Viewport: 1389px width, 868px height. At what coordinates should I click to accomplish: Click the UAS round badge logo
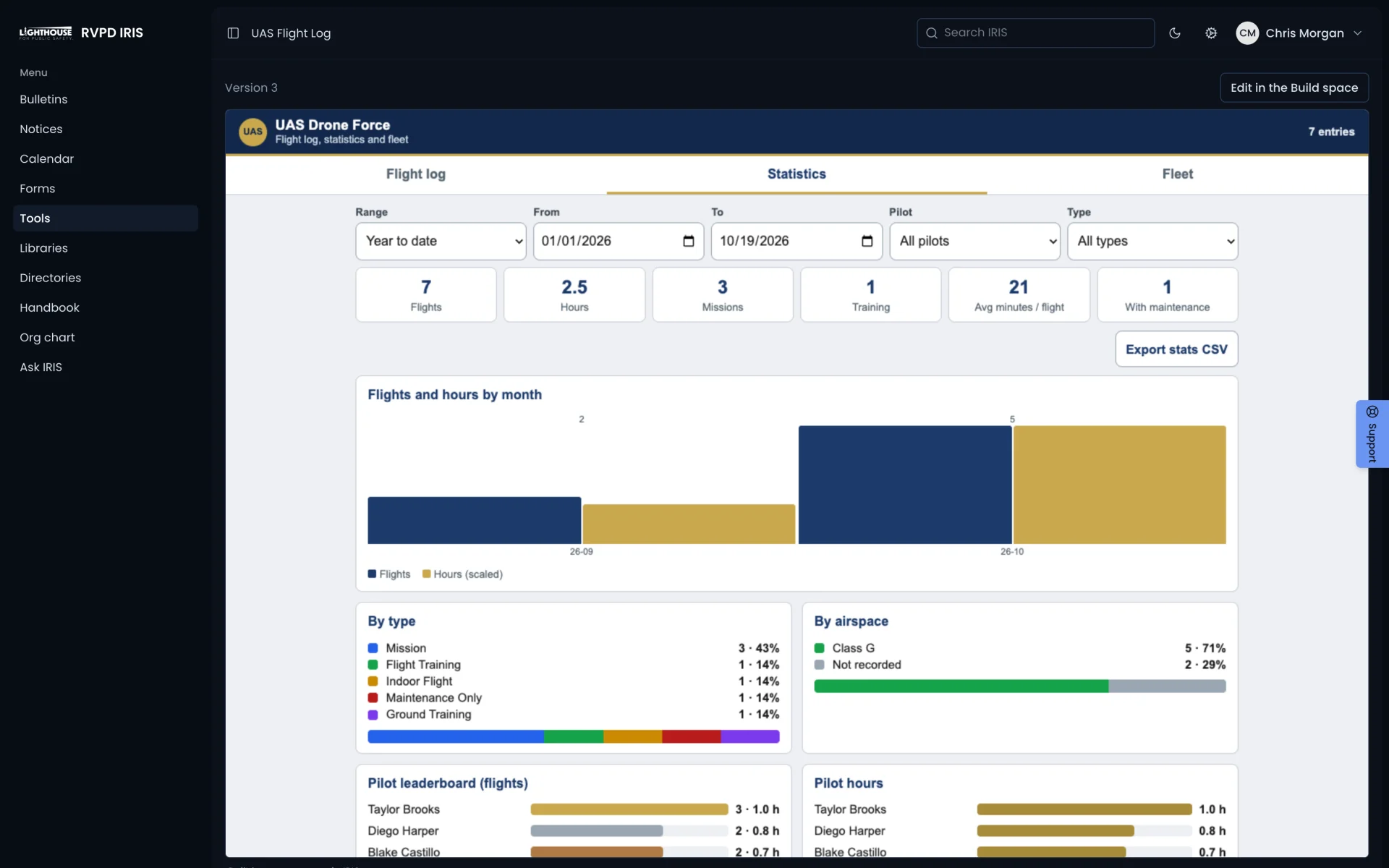[252, 132]
